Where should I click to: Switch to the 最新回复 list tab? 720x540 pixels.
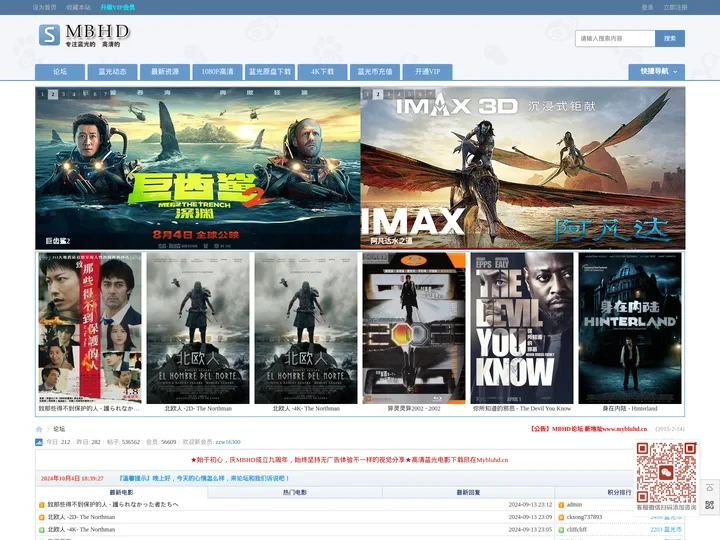coord(468,492)
